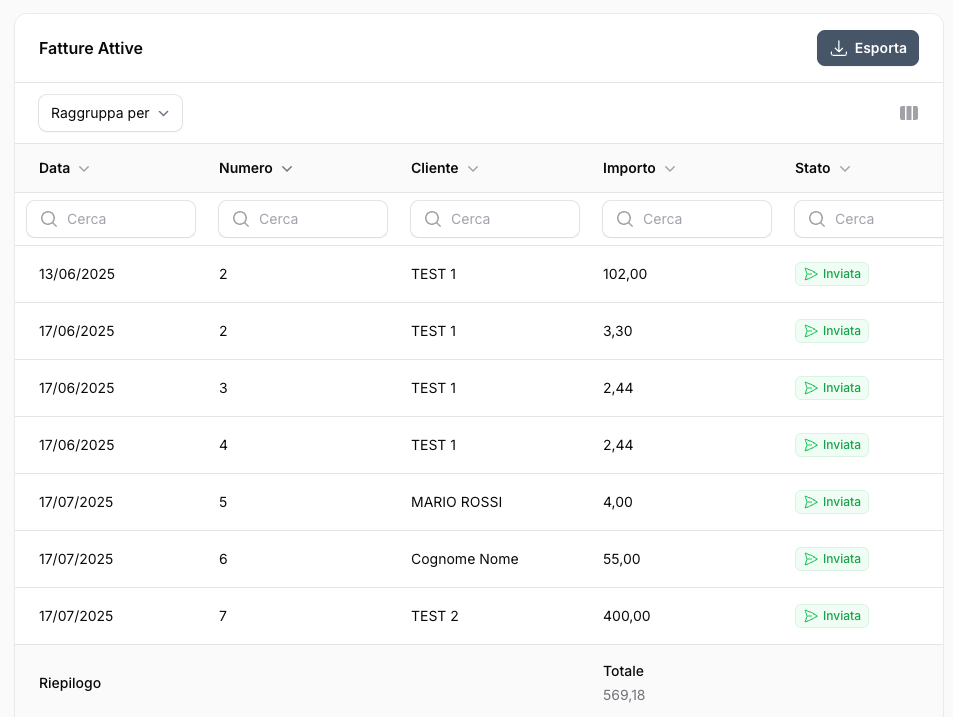Click Inviata badge for 13/06/2025 invoice
Image resolution: width=953 pixels, height=717 pixels.
pyautogui.click(x=832, y=274)
